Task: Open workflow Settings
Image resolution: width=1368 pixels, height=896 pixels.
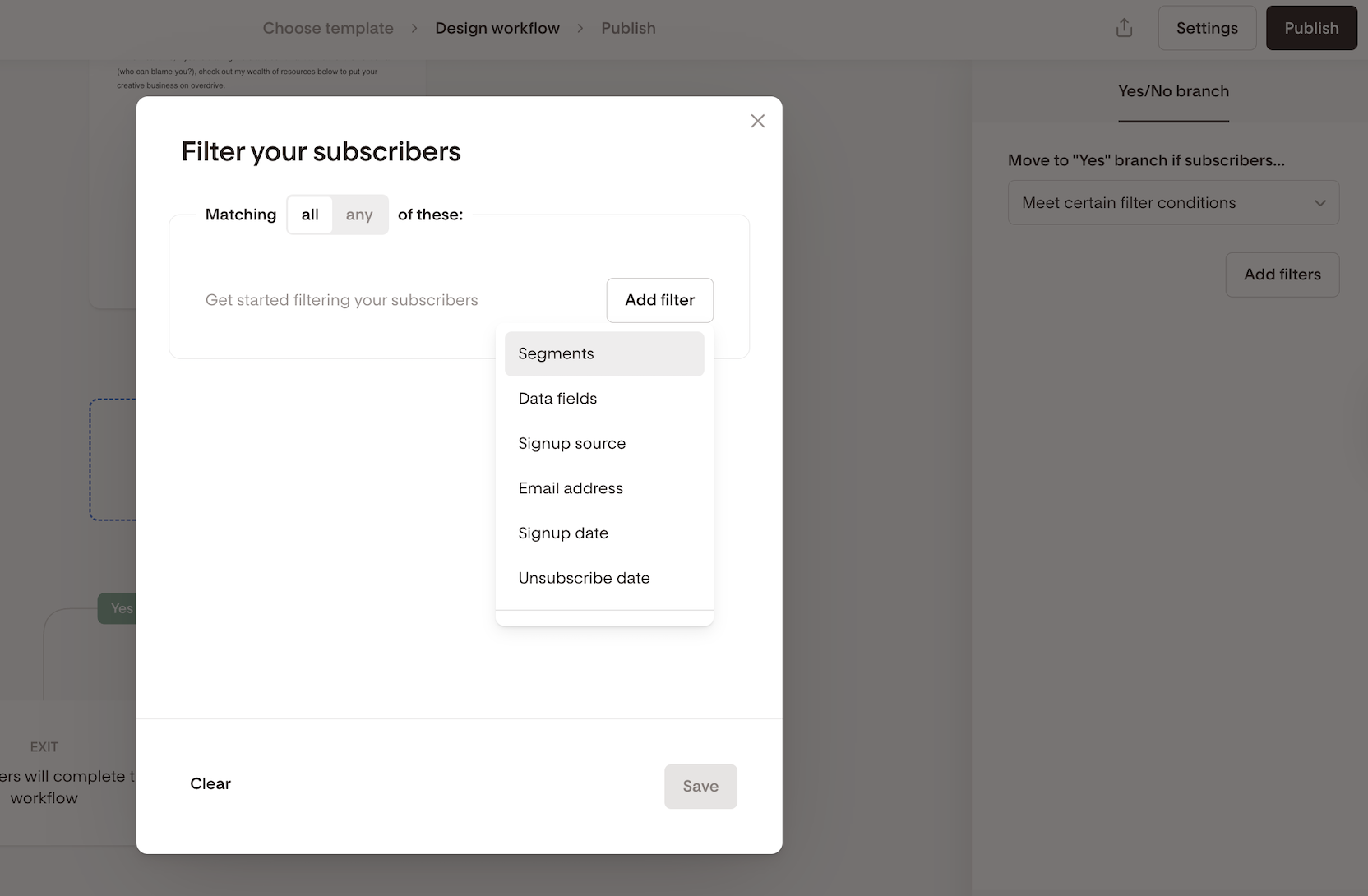Action: tap(1206, 28)
